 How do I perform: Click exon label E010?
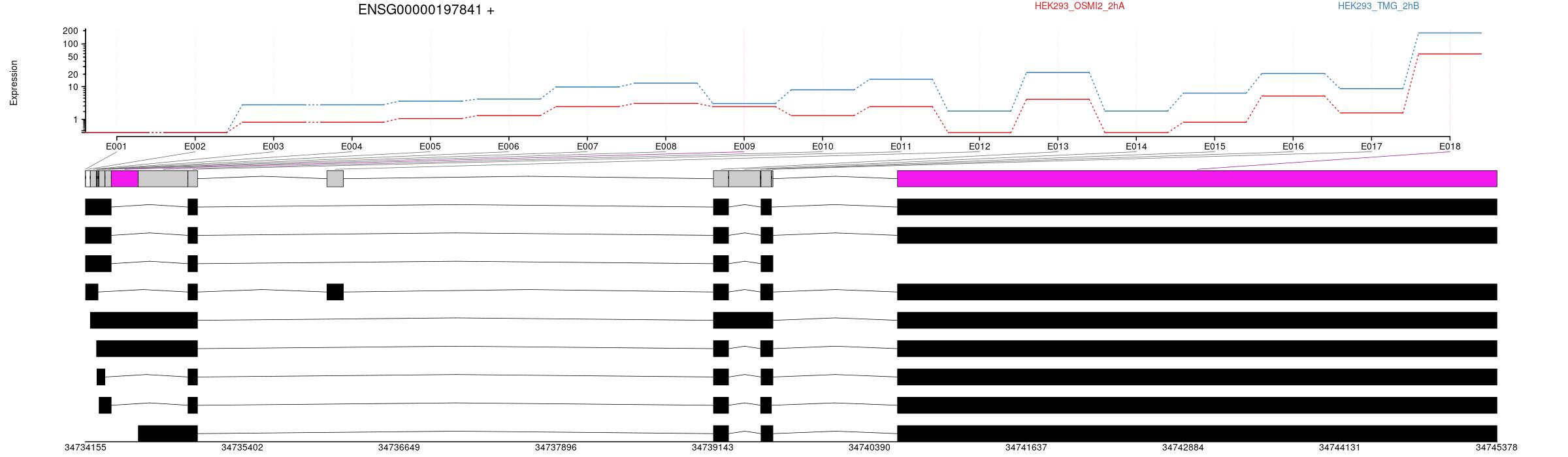click(823, 147)
